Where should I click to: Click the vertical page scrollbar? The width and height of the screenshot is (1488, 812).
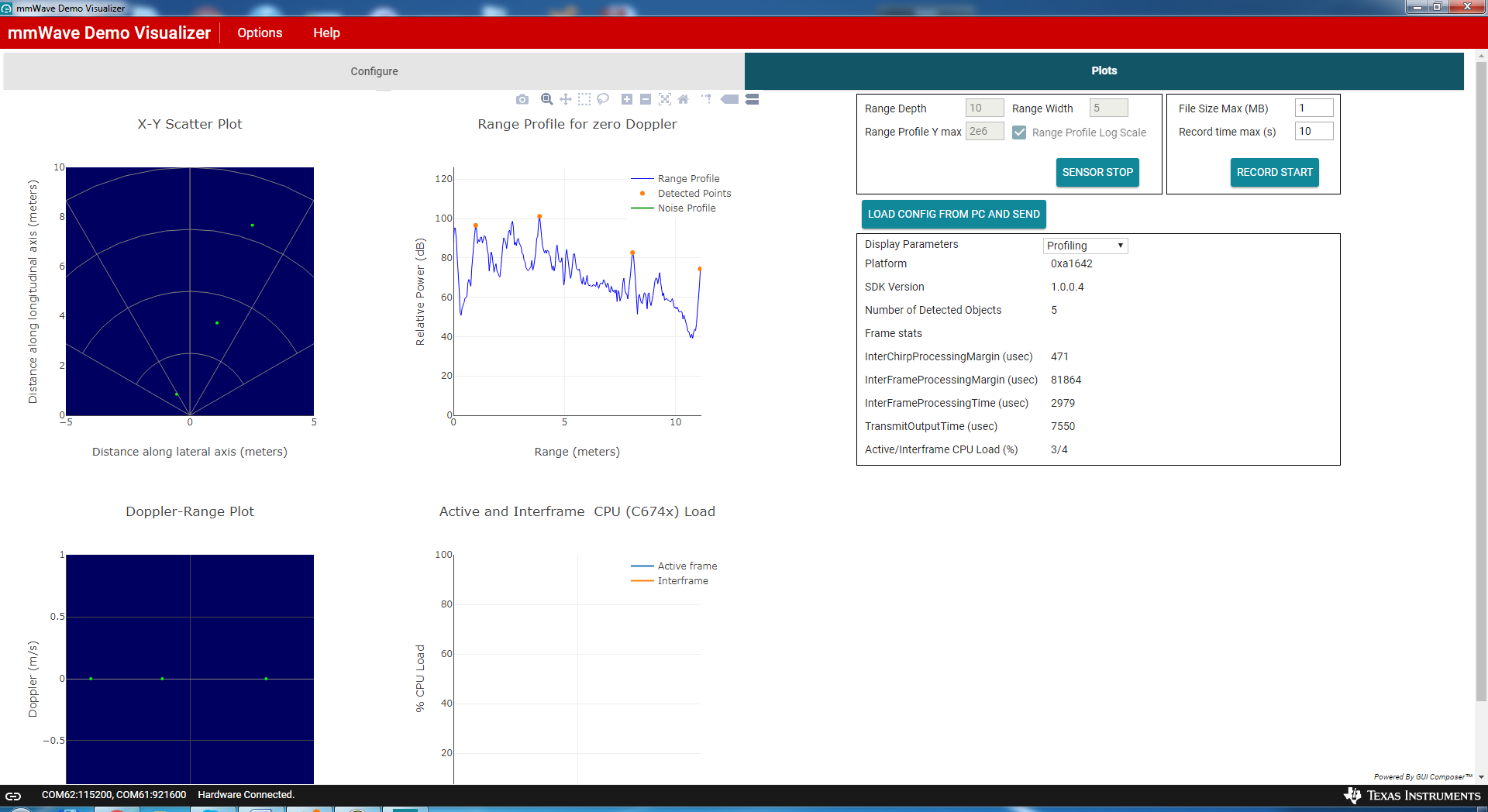1481,380
